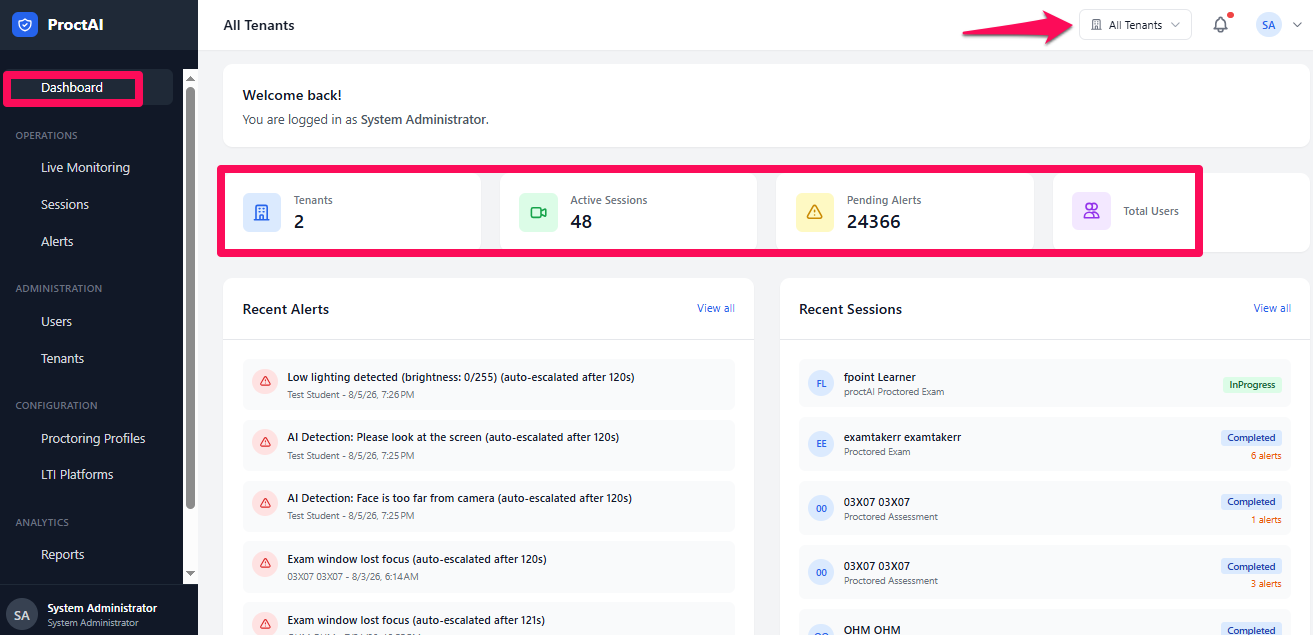
Task: Open Live Monitoring in sidebar
Action: click(85, 168)
